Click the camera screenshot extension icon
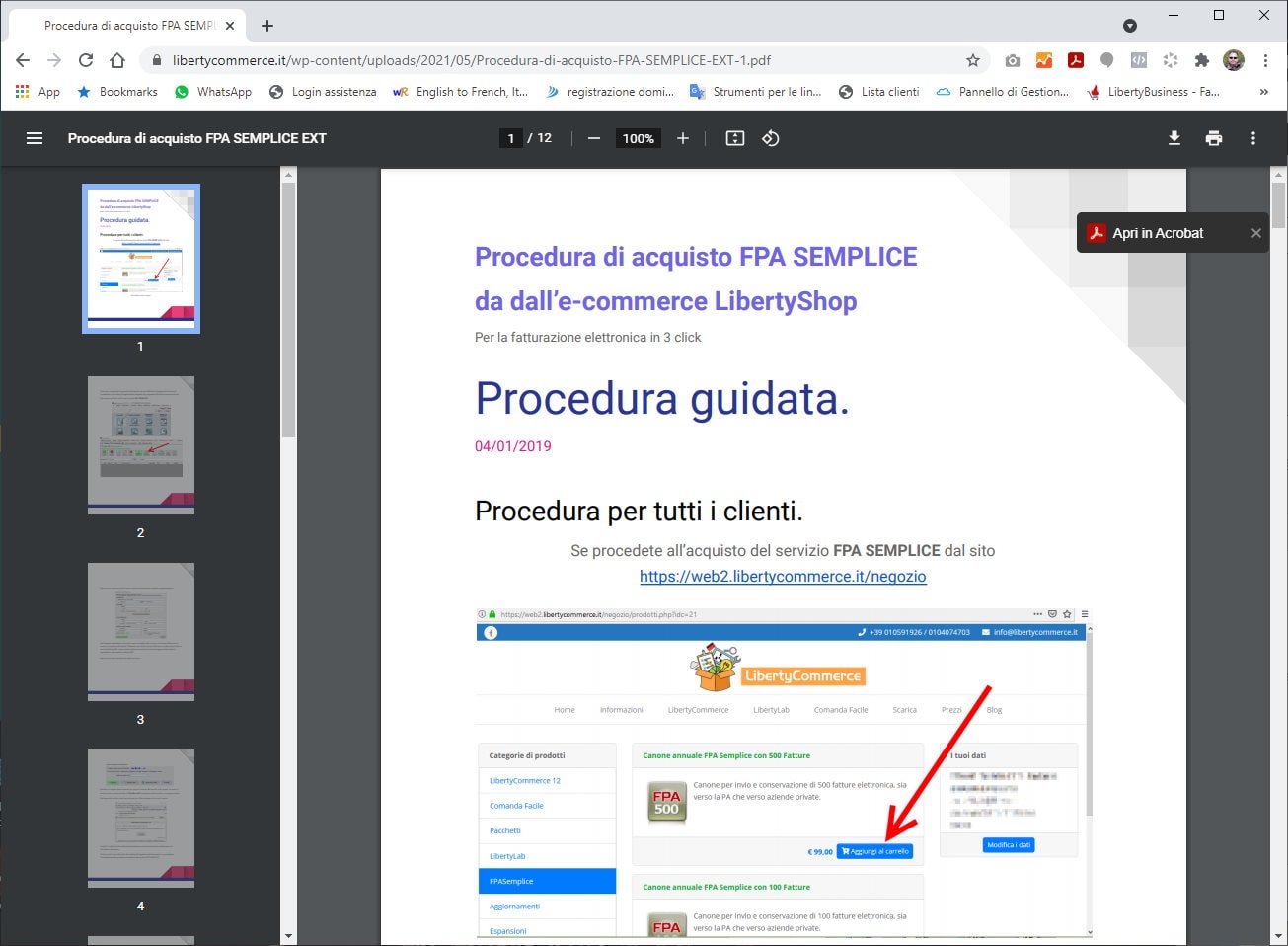 [x=1013, y=60]
